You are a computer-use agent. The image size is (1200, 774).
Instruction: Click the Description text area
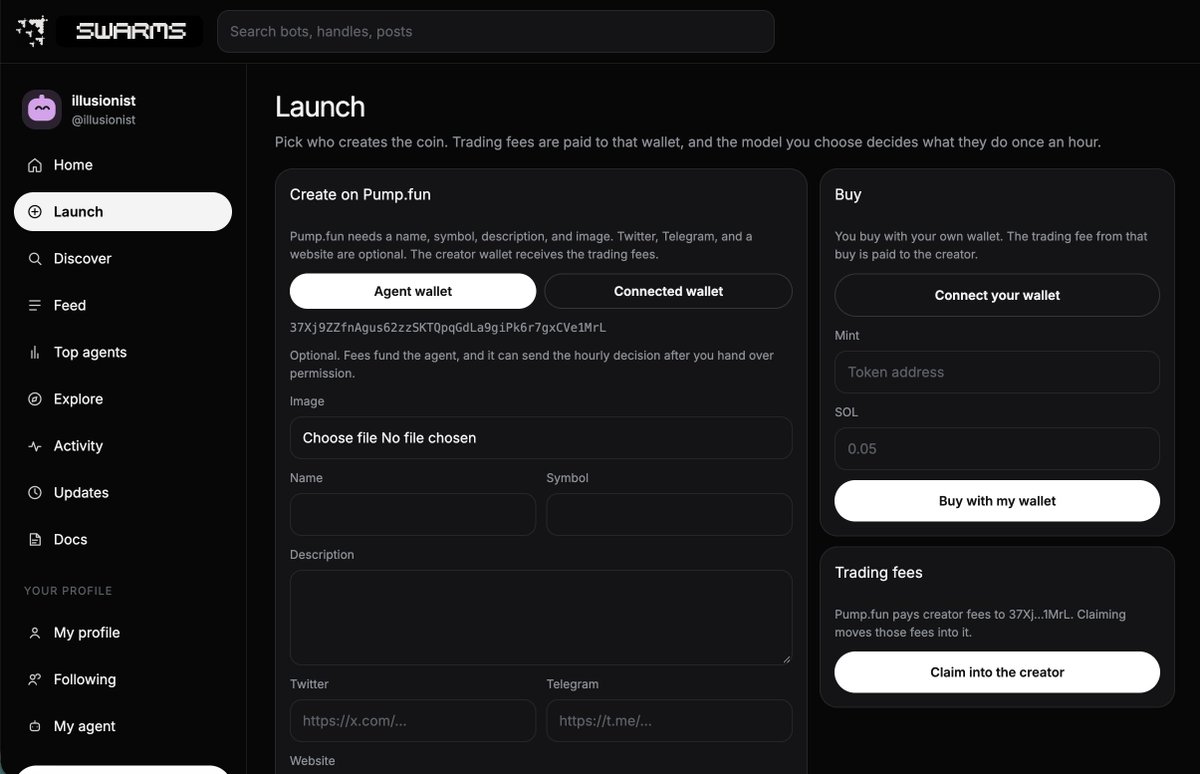click(541, 618)
